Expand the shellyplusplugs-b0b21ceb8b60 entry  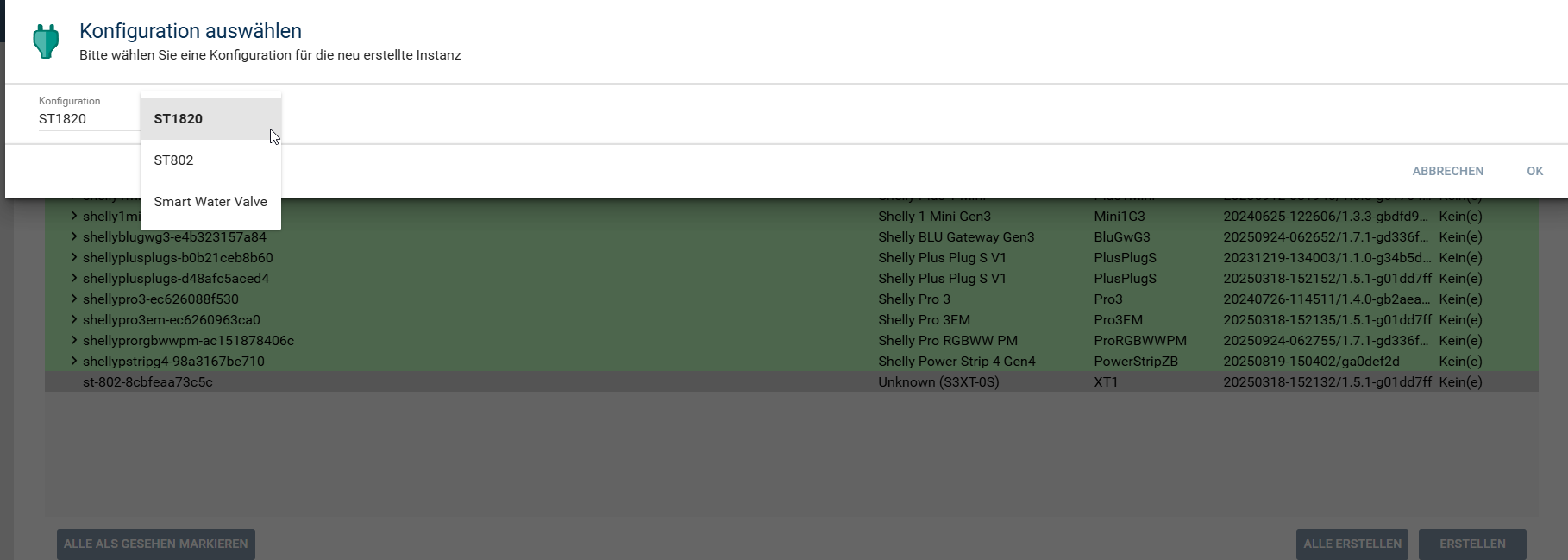point(74,258)
